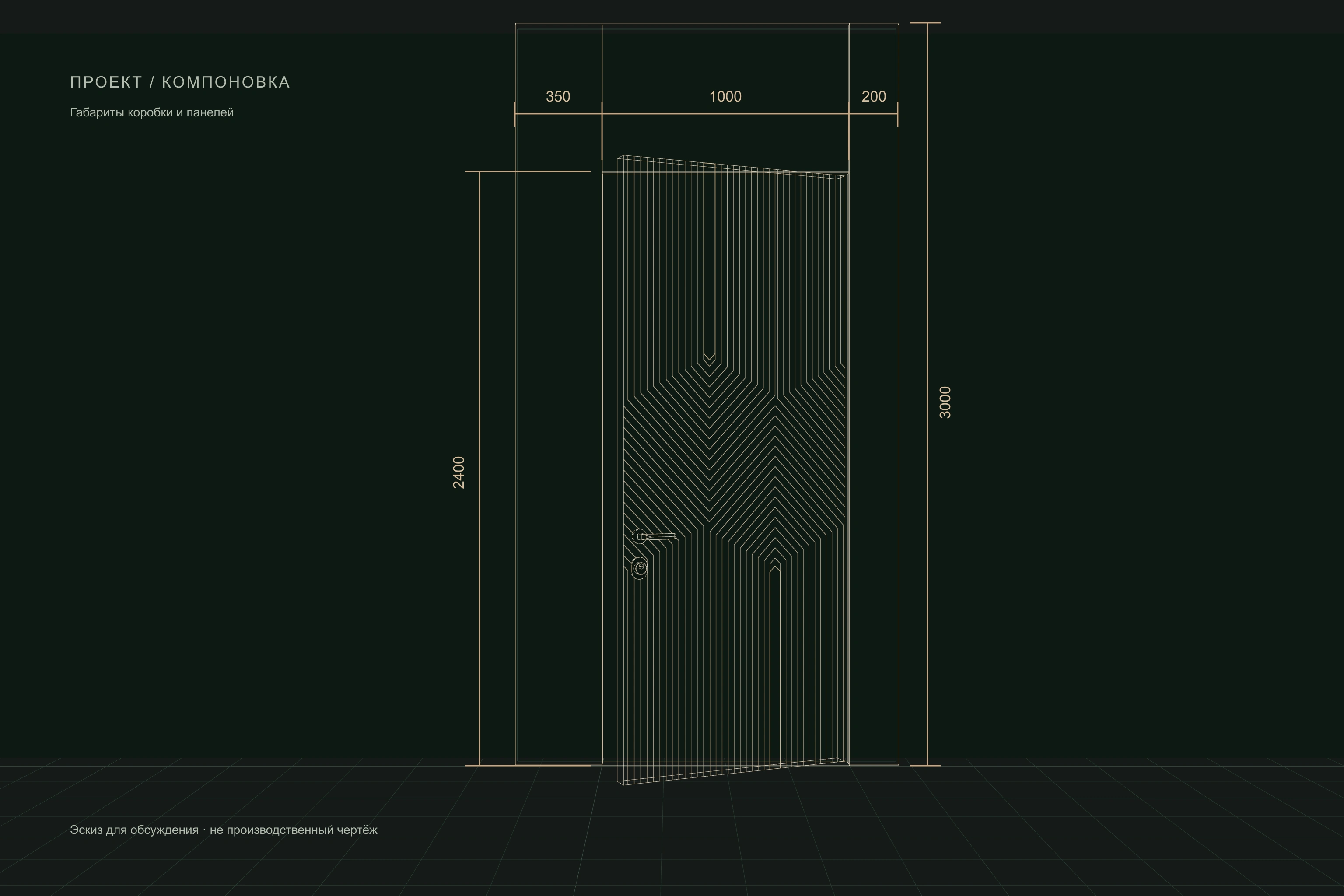Viewport: 1344px width, 896px height.
Task: Click the footer note "Эскиз для обсуждения"
Action: [x=134, y=829]
